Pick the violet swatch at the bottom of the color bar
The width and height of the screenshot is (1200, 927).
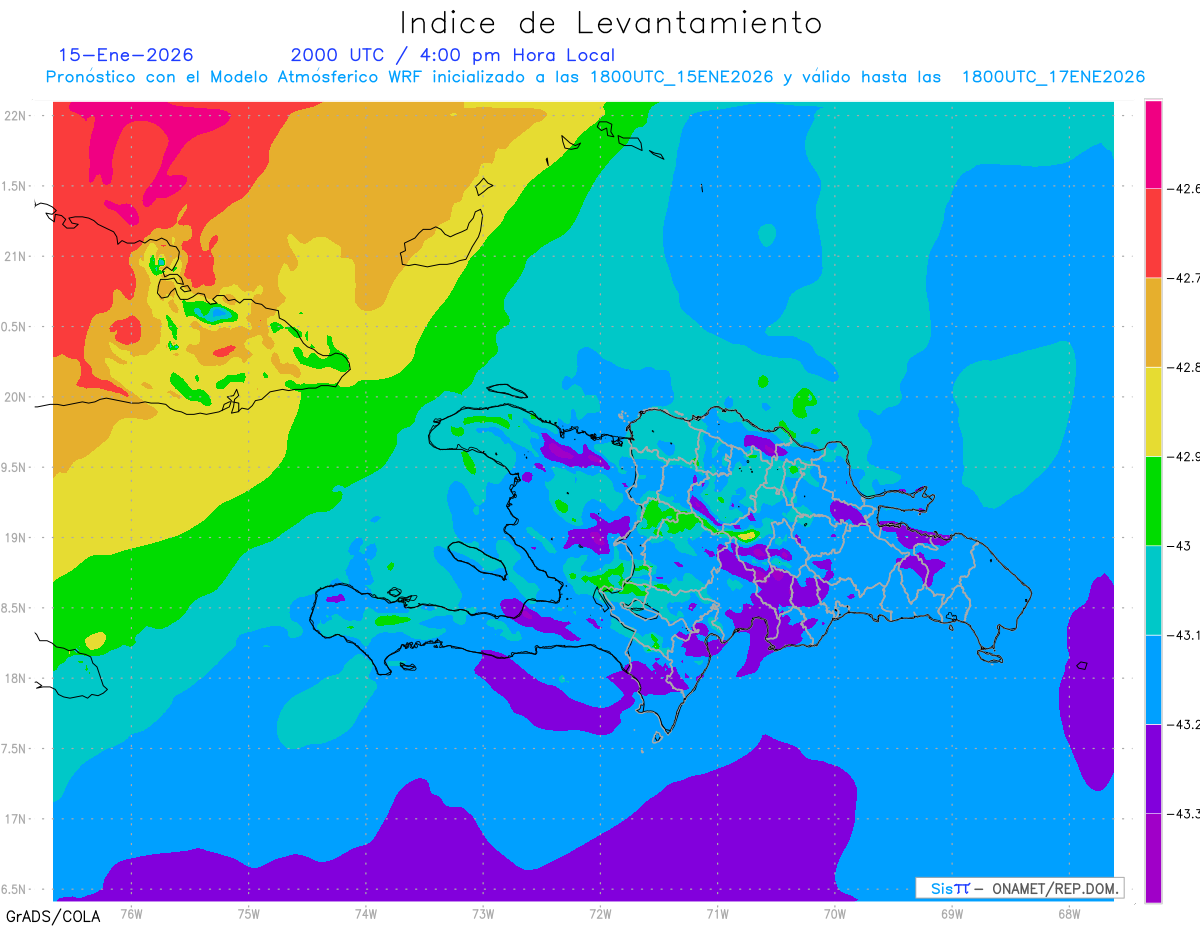pos(1153,858)
